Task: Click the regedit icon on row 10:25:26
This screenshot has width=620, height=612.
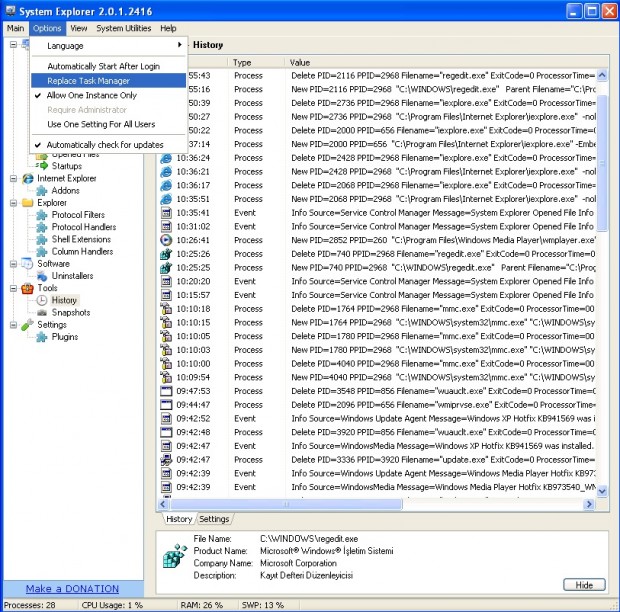Action: [x=166, y=254]
